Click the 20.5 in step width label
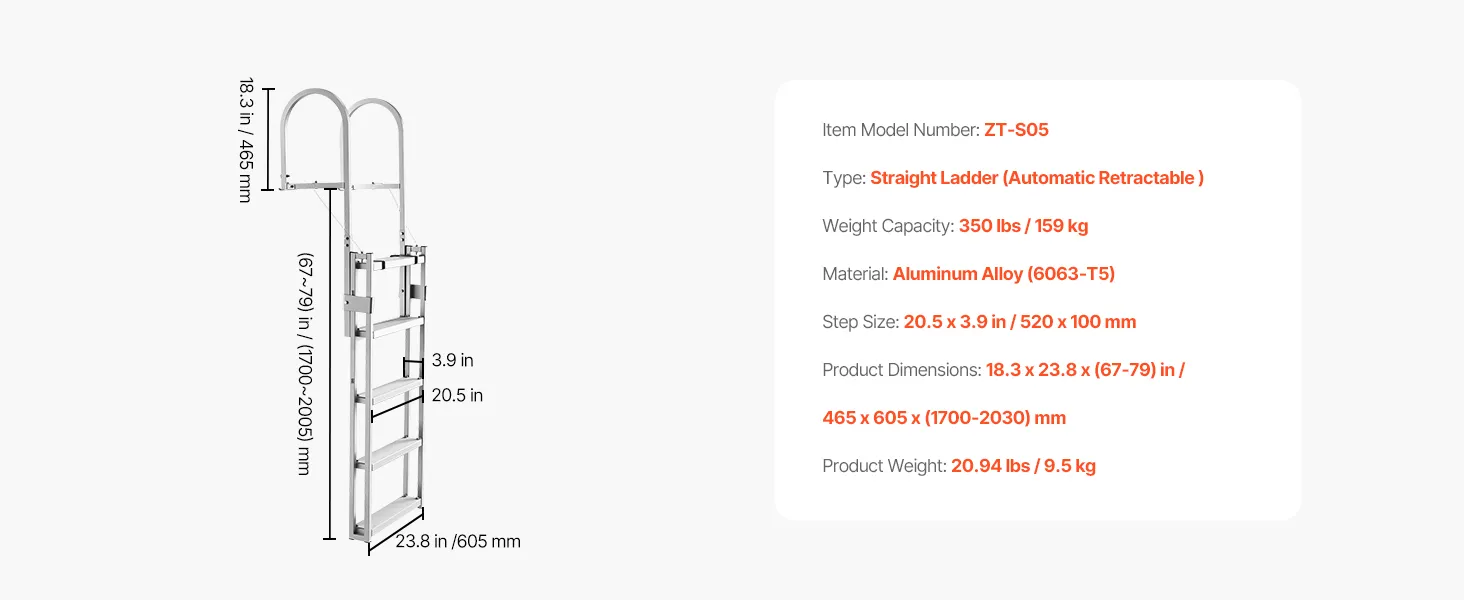 (x=457, y=396)
